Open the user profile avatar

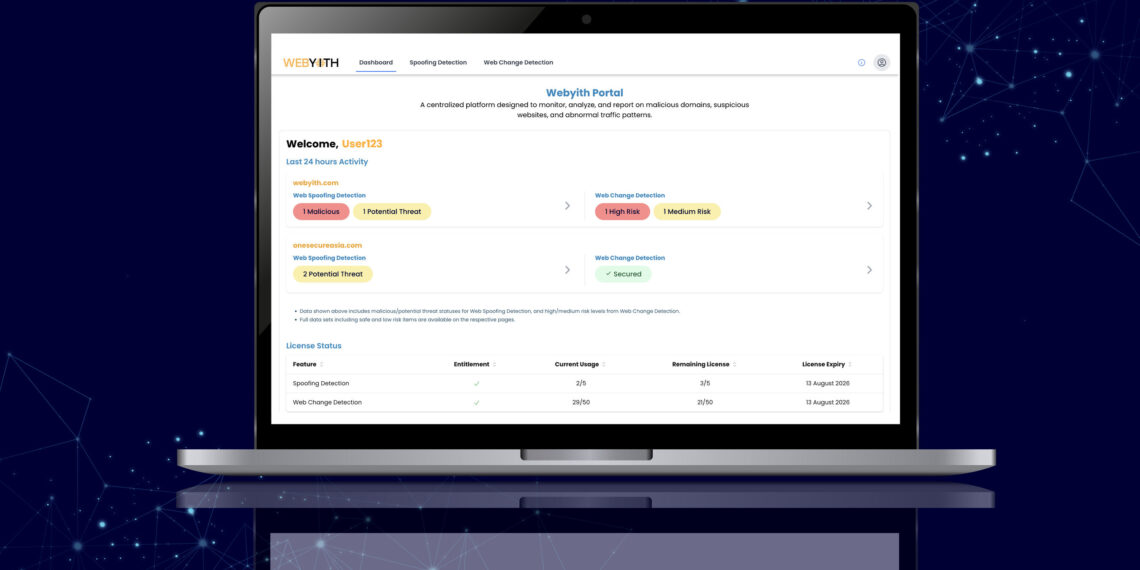coord(881,63)
